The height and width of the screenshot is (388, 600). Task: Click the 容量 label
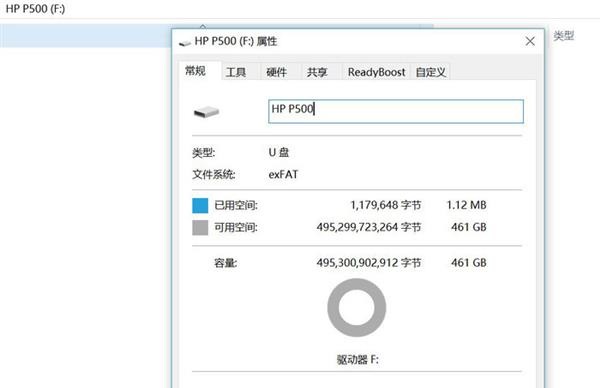tap(225, 263)
